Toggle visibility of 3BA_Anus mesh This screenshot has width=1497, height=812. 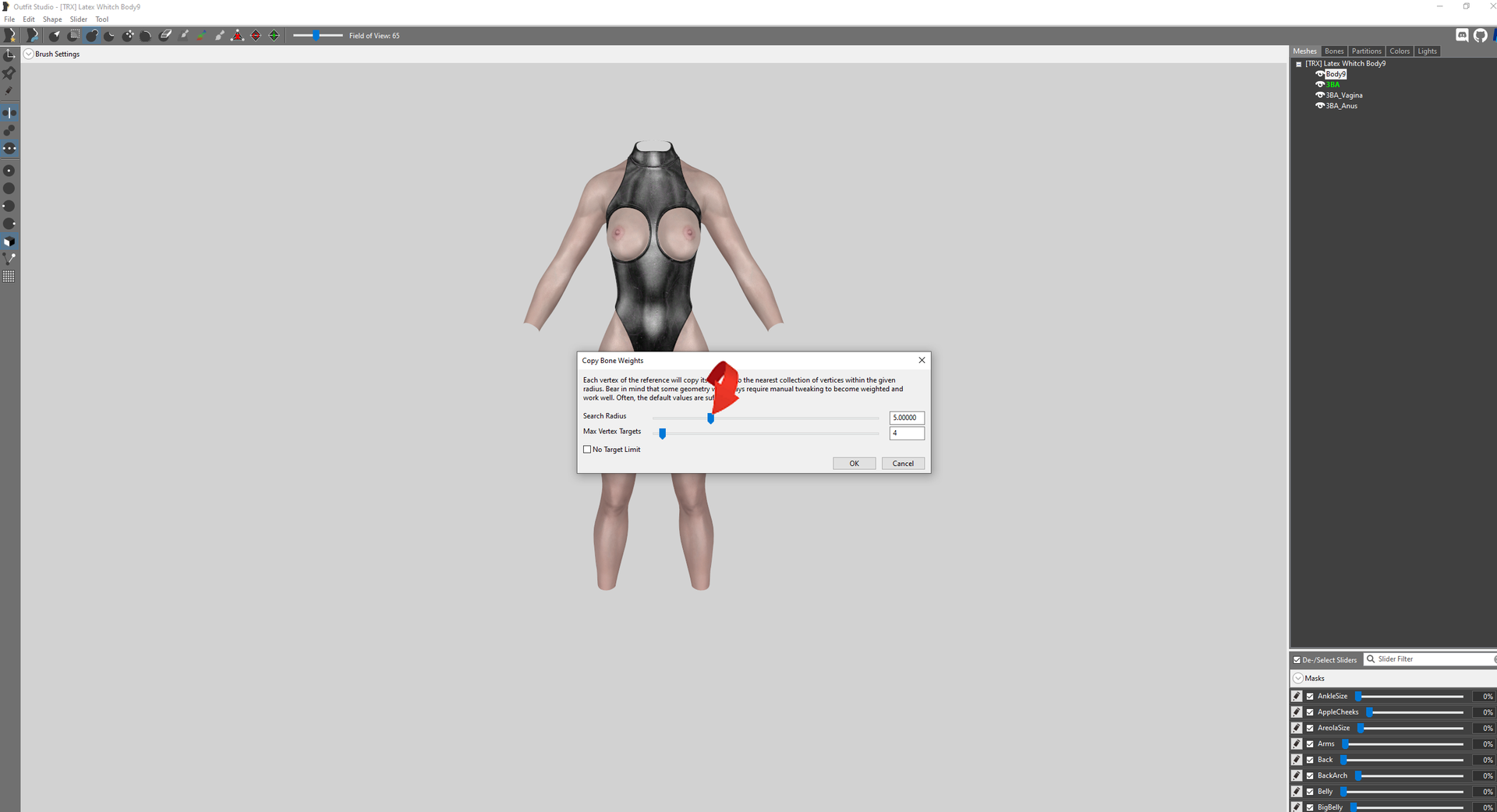click(1320, 105)
